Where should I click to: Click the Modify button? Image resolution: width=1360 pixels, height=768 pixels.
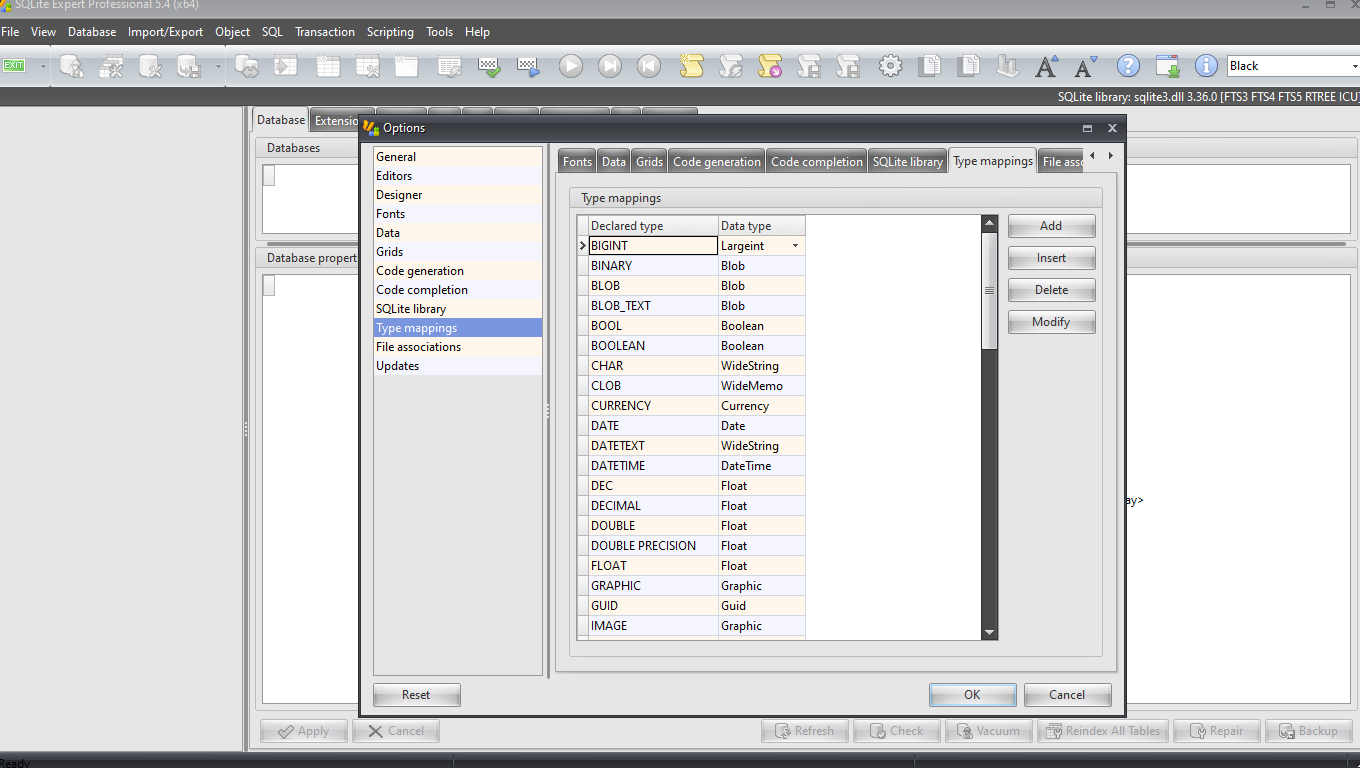[x=1051, y=322]
